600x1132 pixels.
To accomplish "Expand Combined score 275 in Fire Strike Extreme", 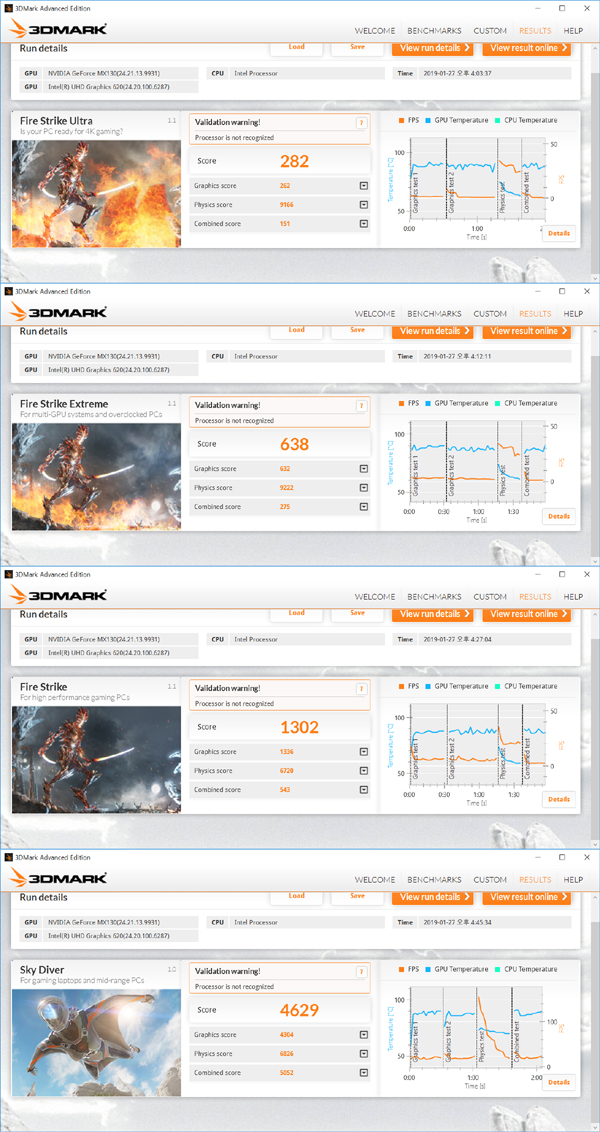I will [x=363, y=507].
